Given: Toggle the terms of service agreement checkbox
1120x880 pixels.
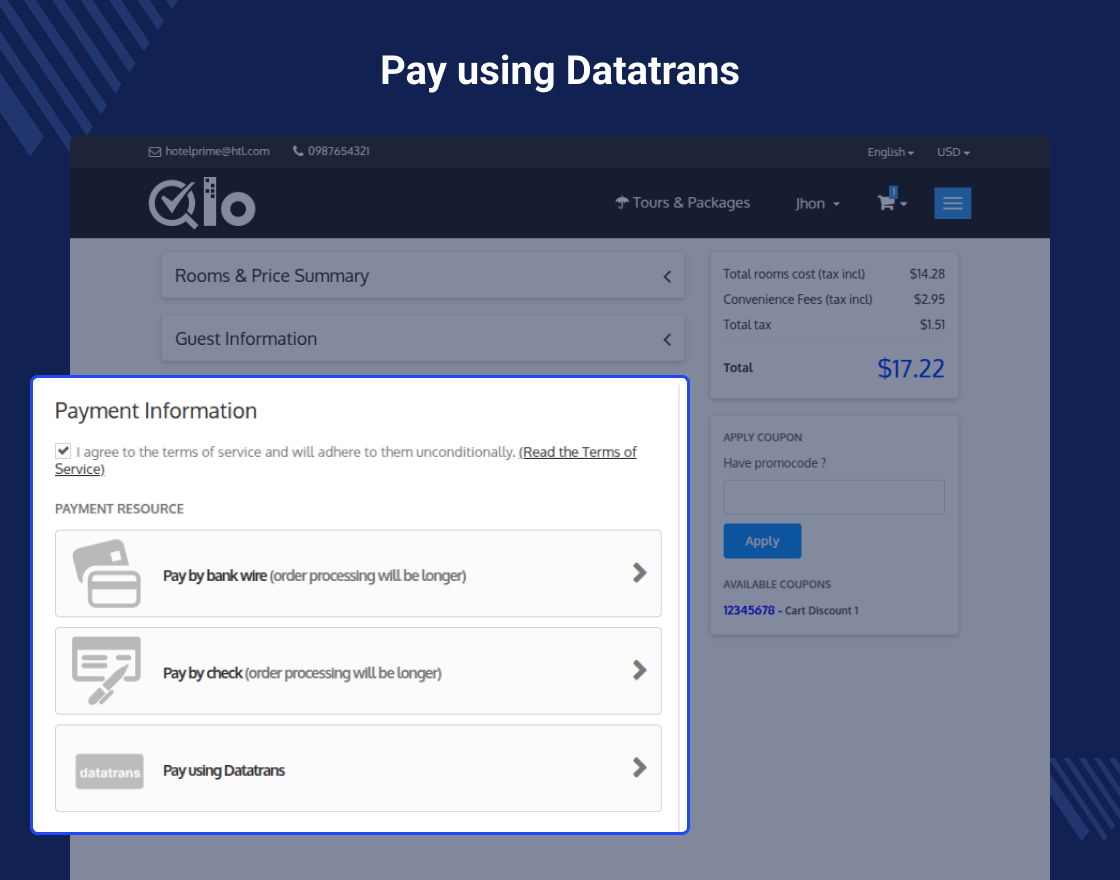Looking at the screenshot, I should click(x=63, y=451).
